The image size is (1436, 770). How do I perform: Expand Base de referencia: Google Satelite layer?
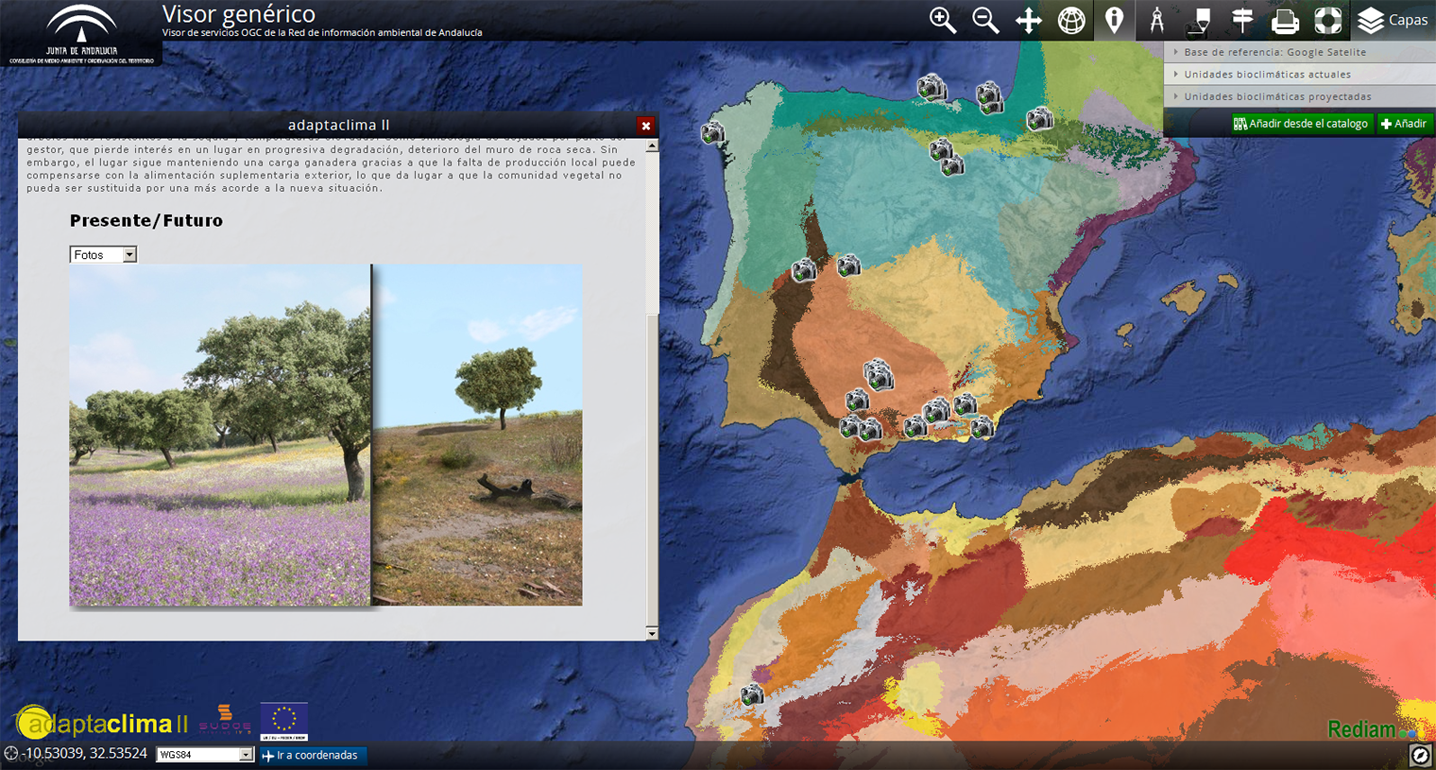point(1274,52)
